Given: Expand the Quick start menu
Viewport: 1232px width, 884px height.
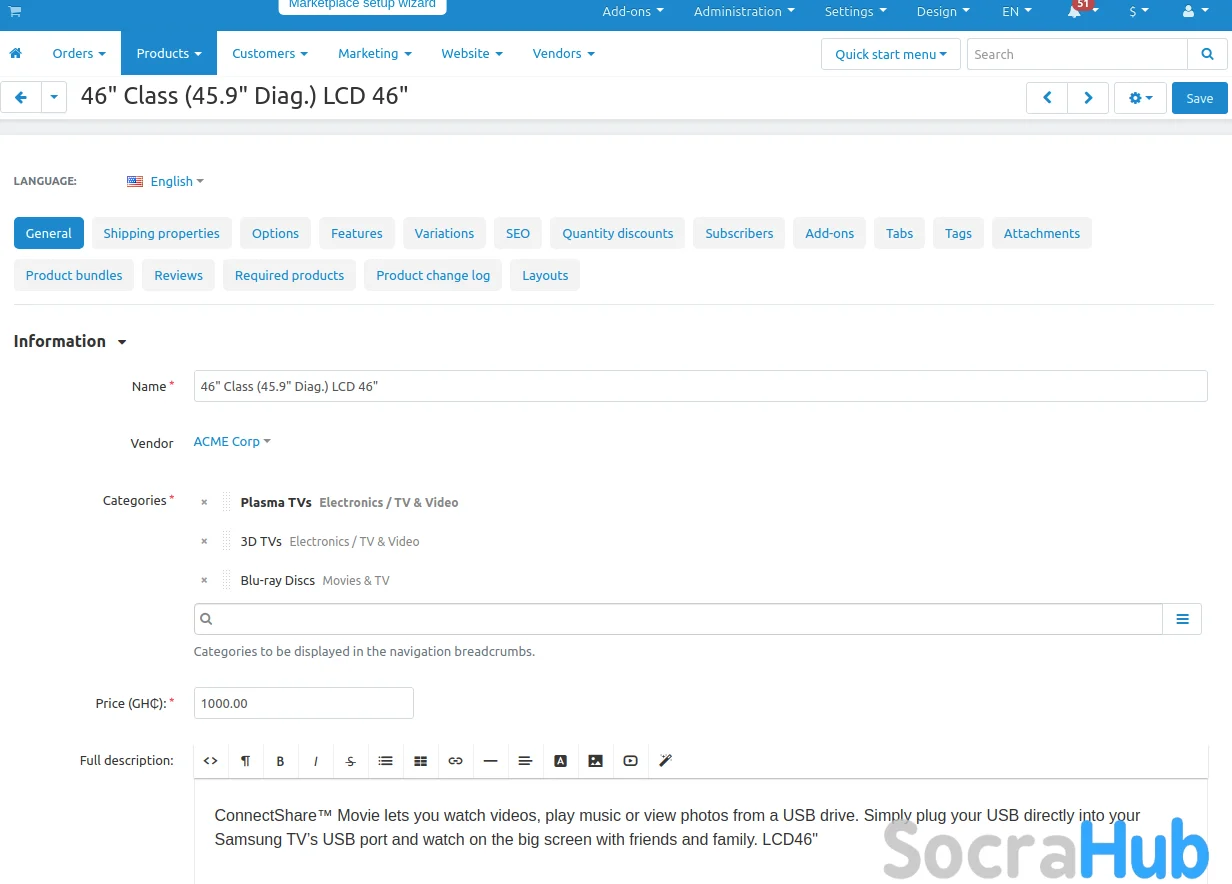Looking at the screenshot, I should [891, 54].
